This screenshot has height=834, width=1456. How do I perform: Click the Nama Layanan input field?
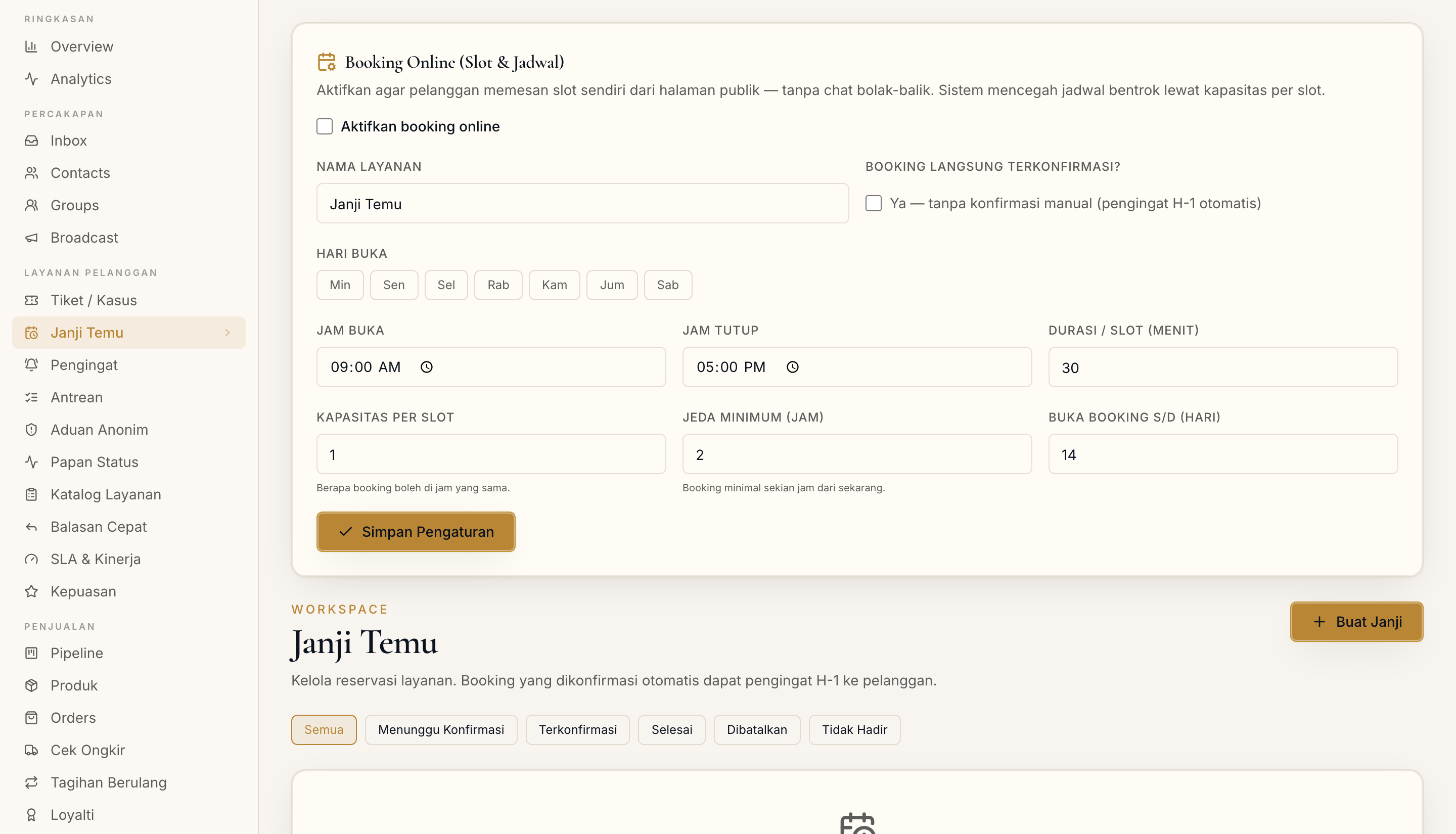(x=582, y=204)
